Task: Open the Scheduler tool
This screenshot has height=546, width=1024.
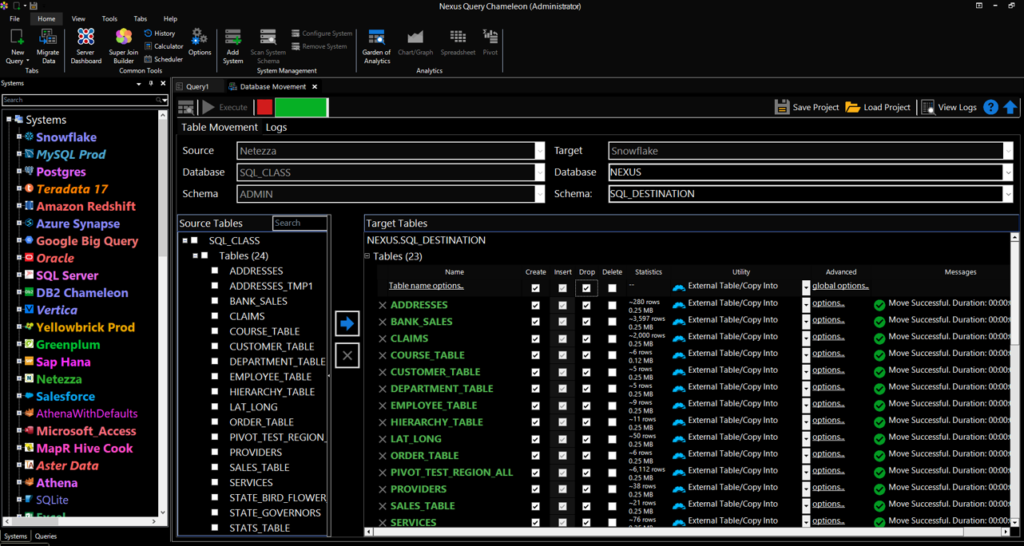Action: point(163,59)
